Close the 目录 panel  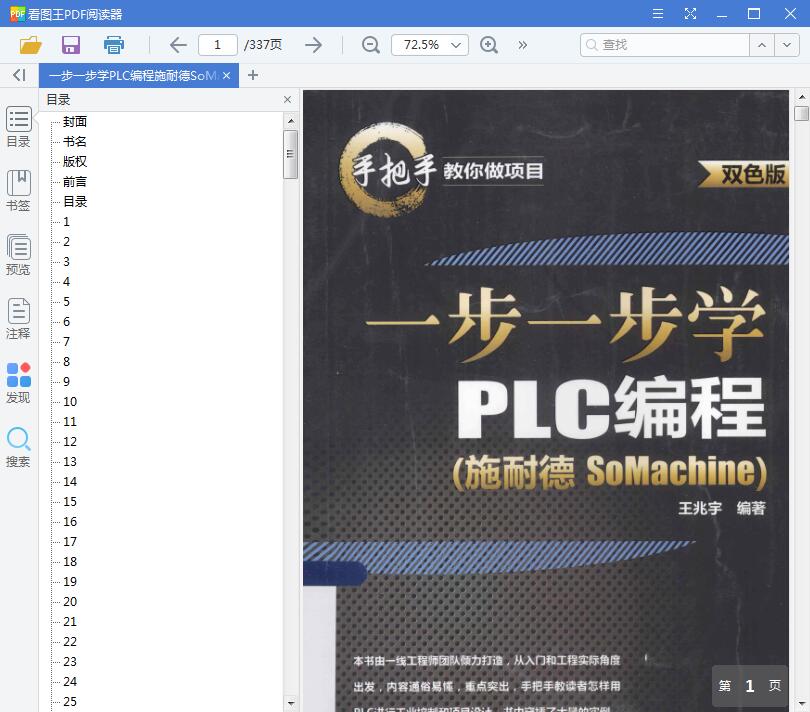[288, 99]
